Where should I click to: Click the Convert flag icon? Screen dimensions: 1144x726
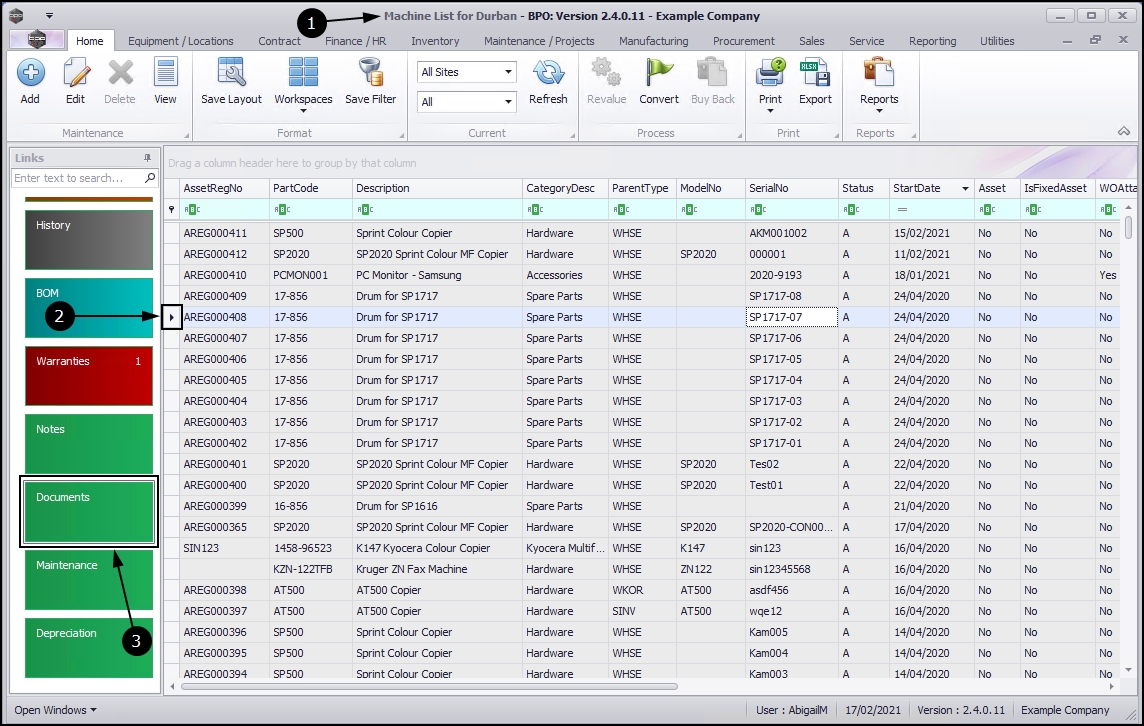click(x=659, y=74)
